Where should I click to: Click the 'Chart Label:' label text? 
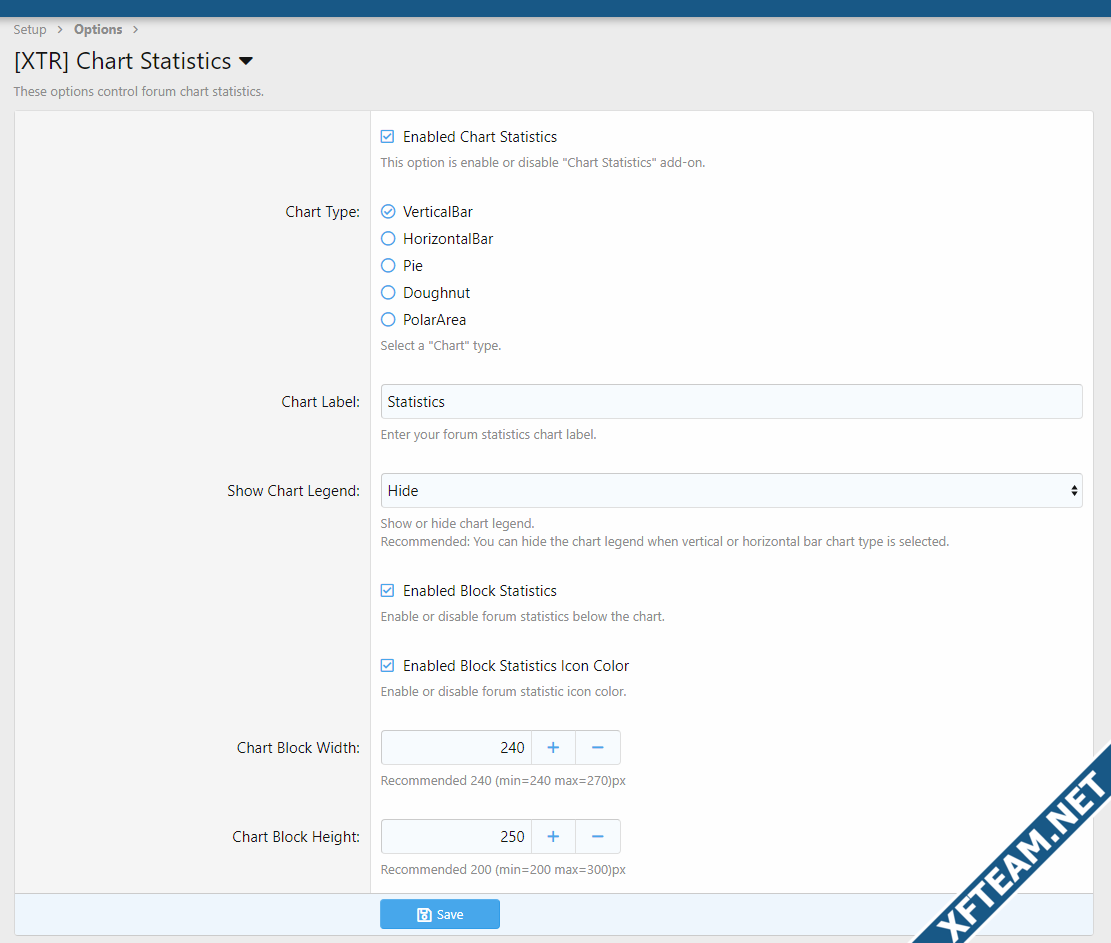(x=320, y=402)
